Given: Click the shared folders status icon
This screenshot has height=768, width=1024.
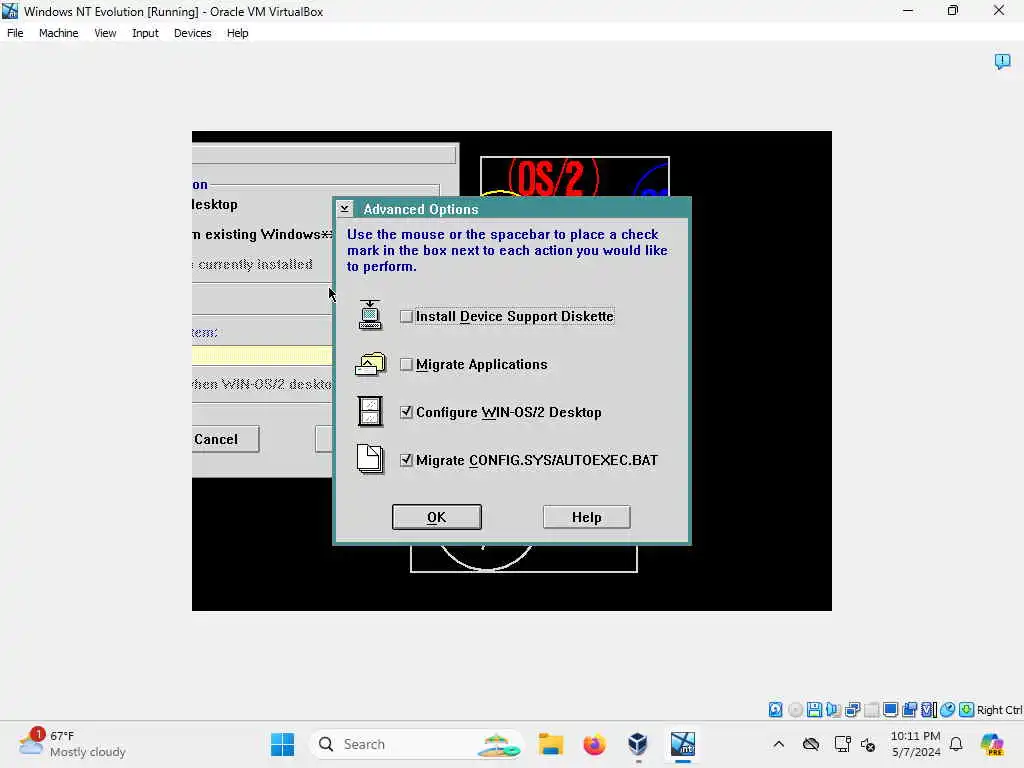Looking at the screenshot, I should tap(909, 710).
